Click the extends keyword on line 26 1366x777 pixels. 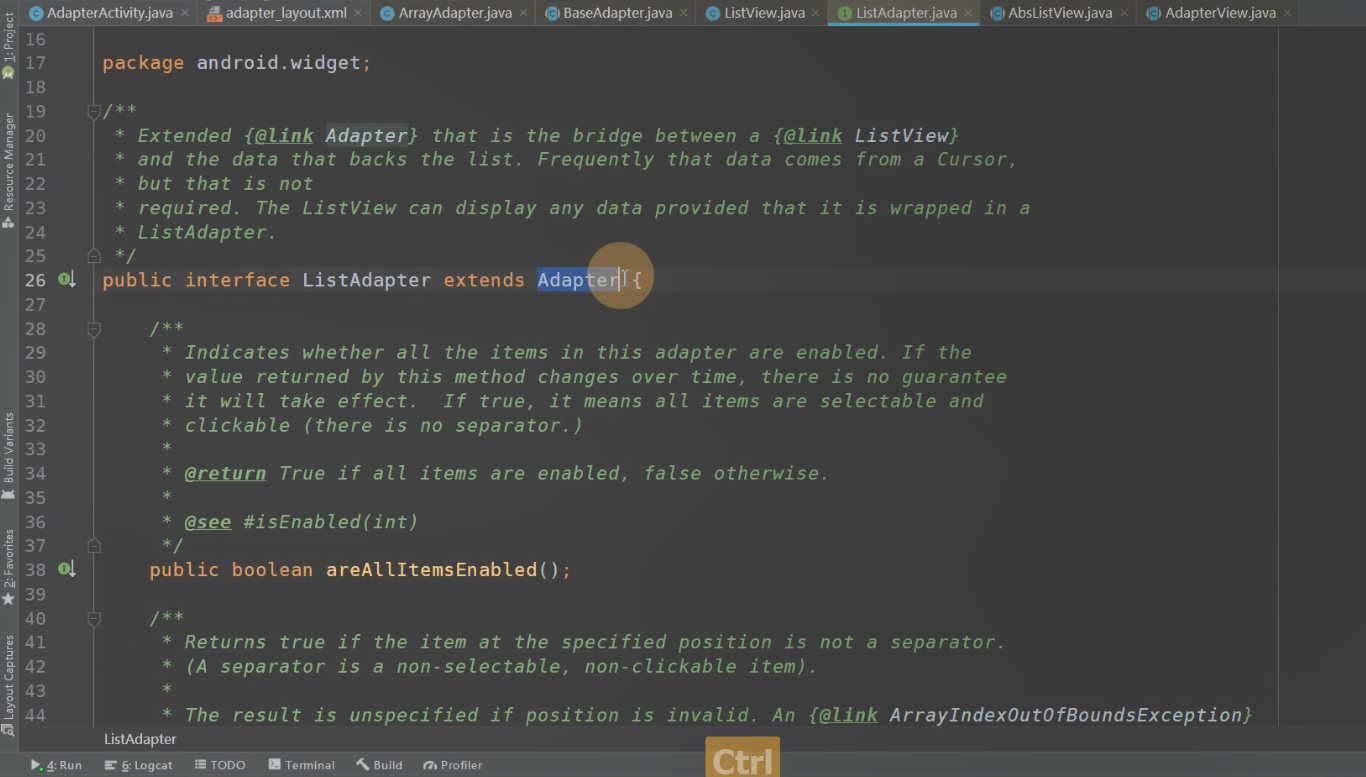click(484, 280)
